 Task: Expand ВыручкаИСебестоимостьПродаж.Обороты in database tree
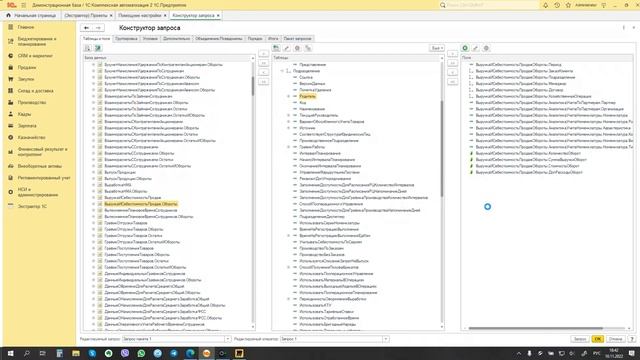[93, 204]
